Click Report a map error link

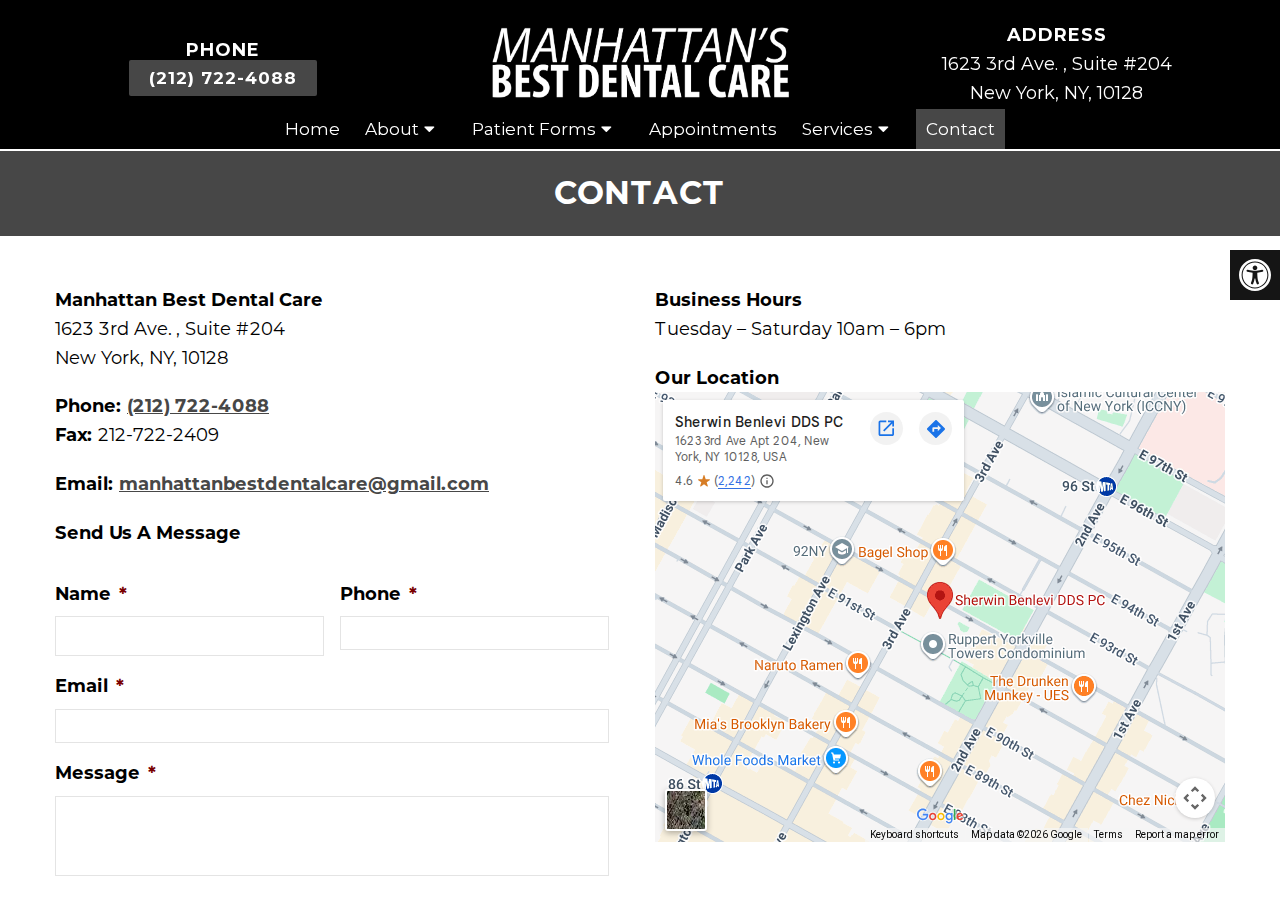click(1177, 834)
